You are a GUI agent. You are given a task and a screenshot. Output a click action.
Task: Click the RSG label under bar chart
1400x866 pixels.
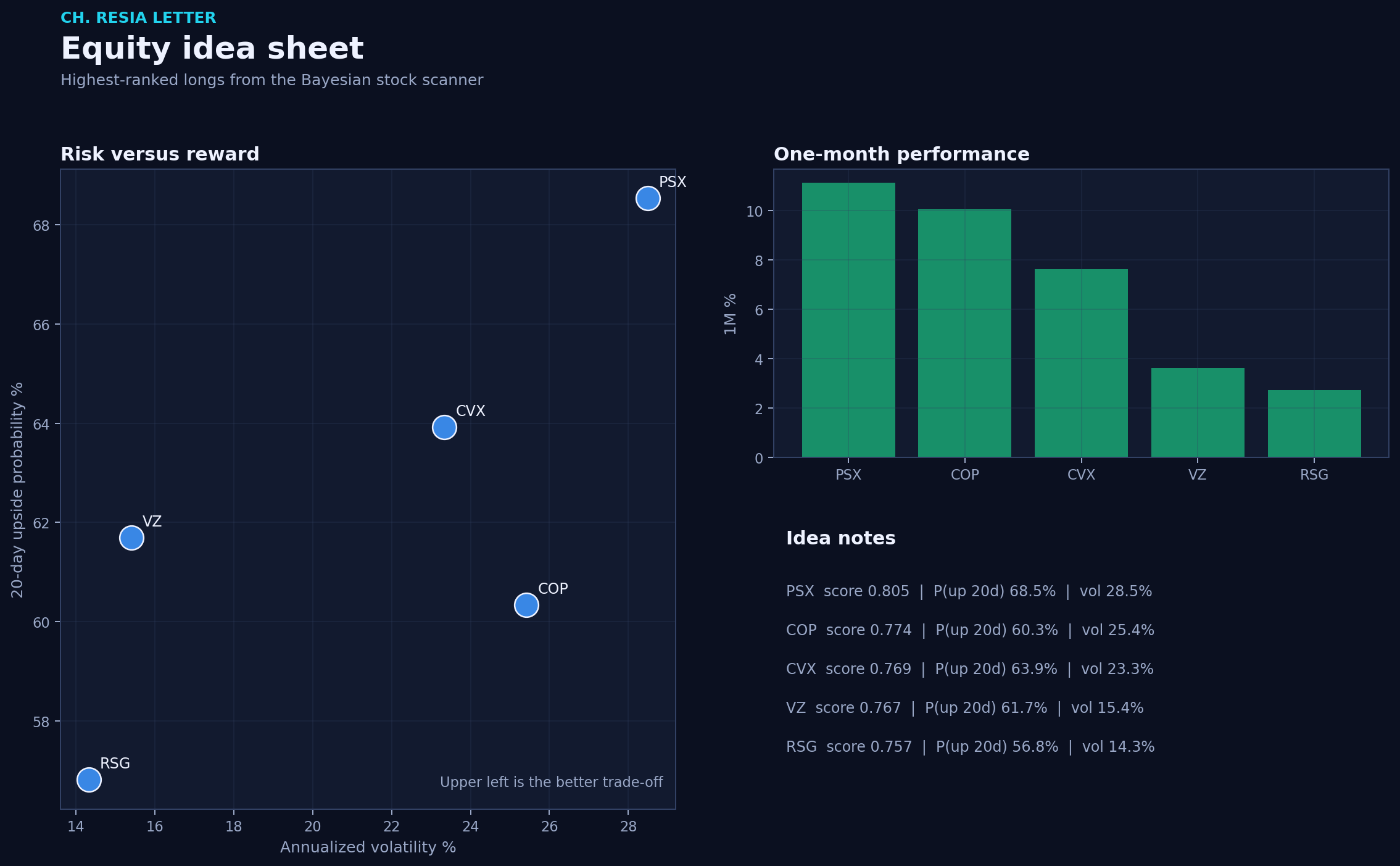tap(1314, 475)
